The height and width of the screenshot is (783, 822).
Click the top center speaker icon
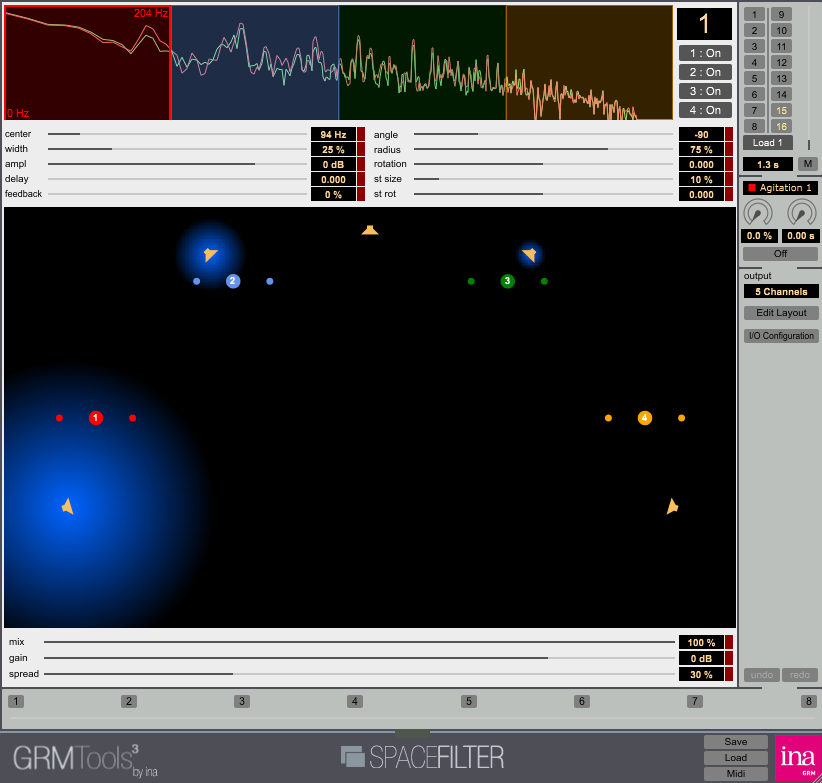[x=370, y=230]
